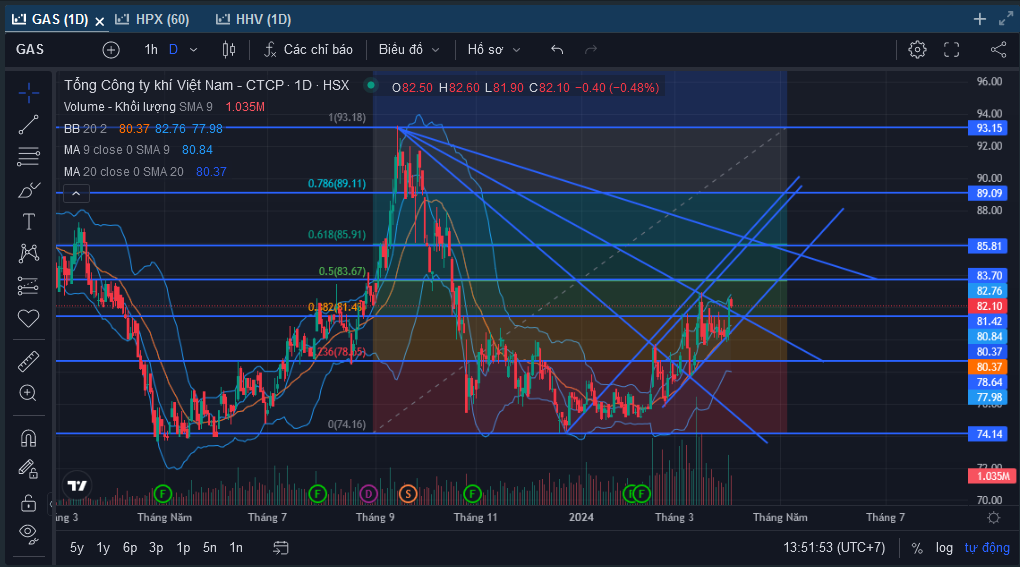This screenshot has width=1020, height=567.
Task: Toggle lock all drawing tools
Action: tap(29, 503)
